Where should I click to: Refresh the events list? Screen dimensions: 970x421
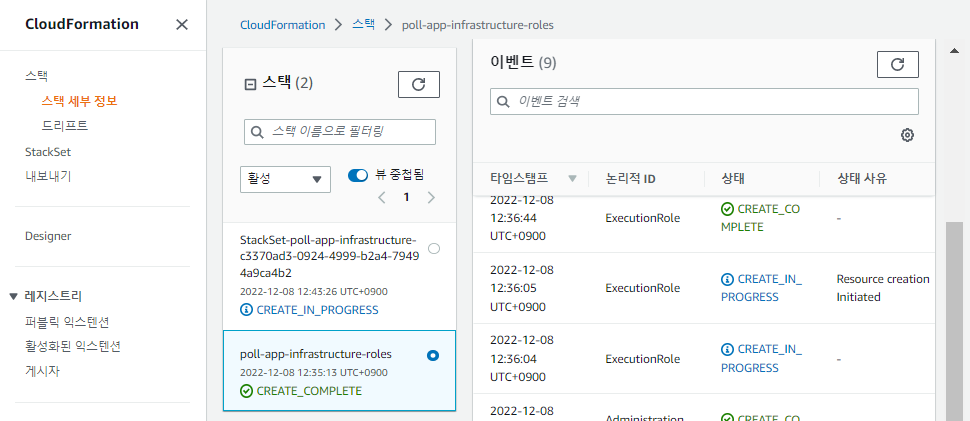click(898, 64)
